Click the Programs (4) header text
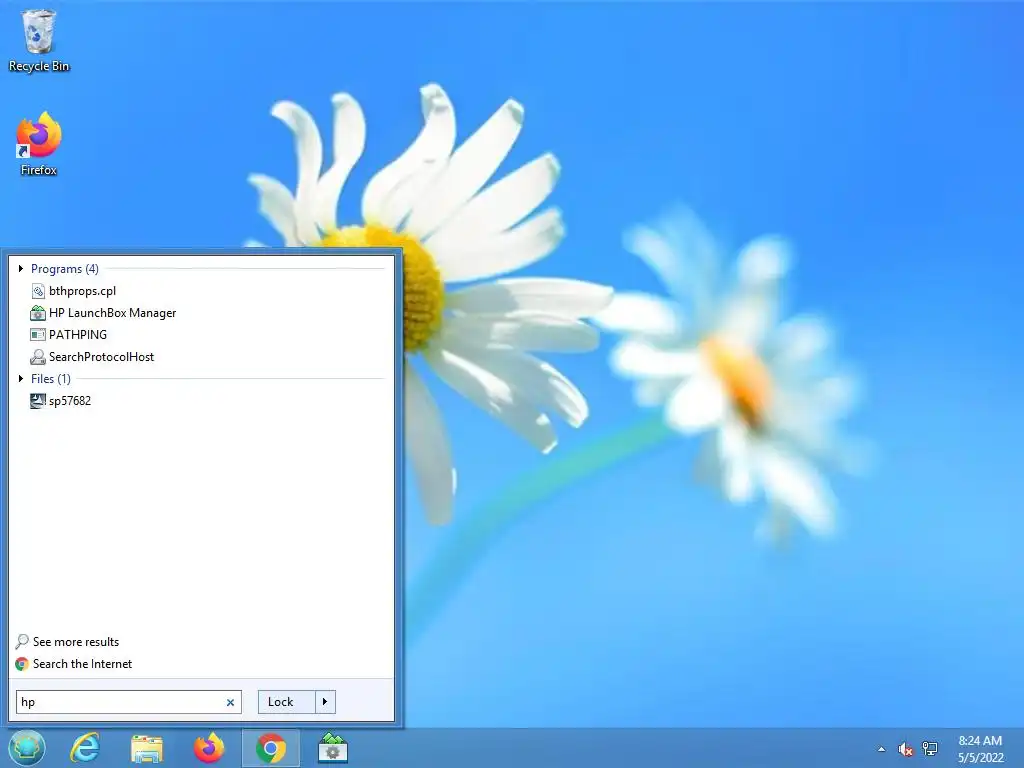 (65, 268)
